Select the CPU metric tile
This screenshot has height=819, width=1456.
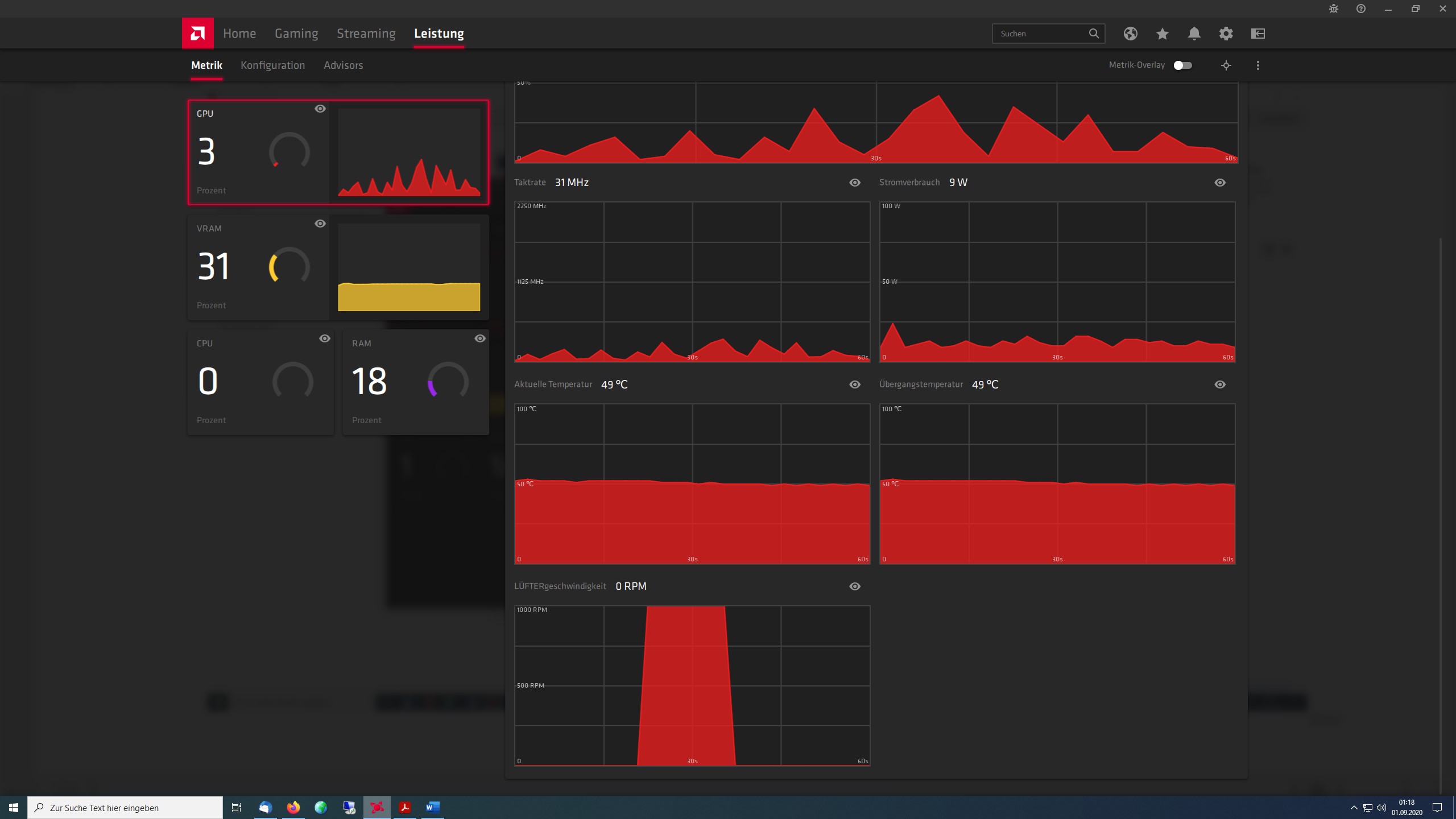[260, 382]
